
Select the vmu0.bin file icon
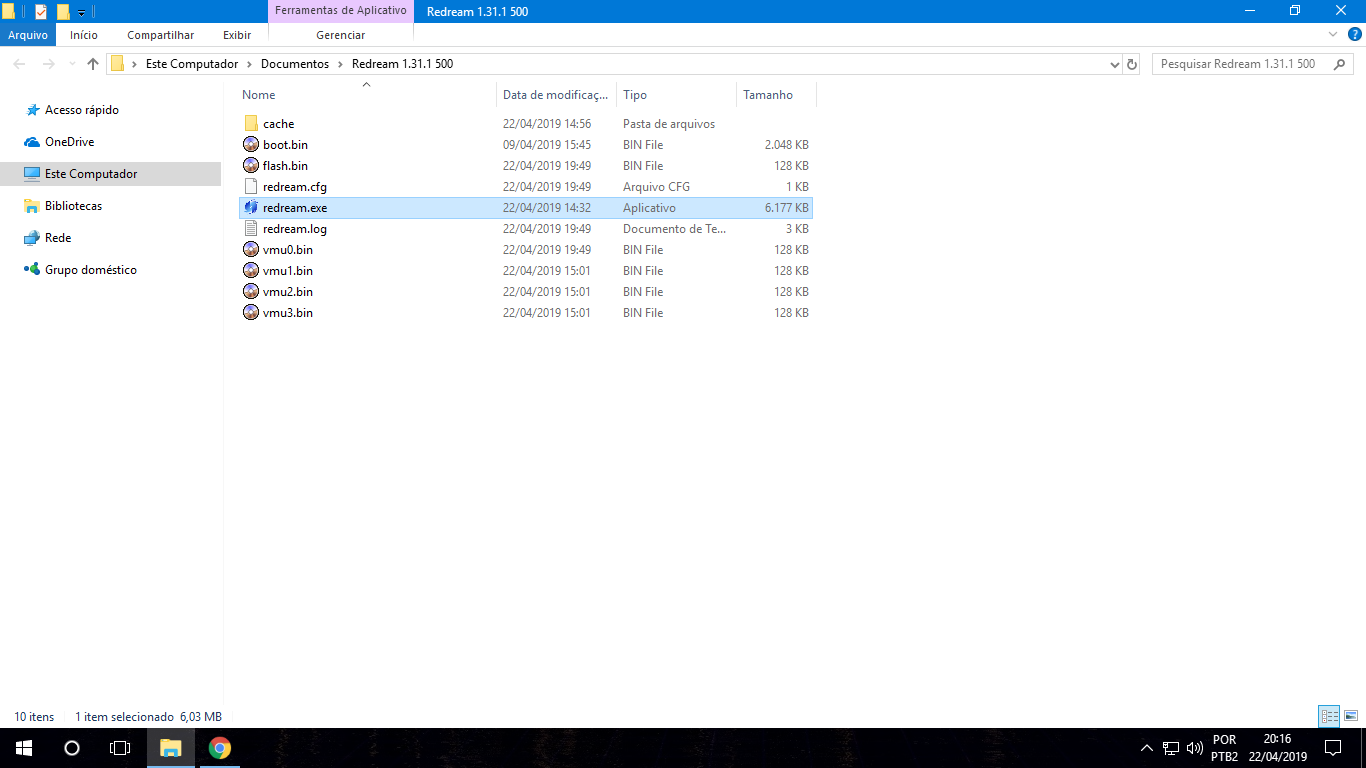(251, 250)
